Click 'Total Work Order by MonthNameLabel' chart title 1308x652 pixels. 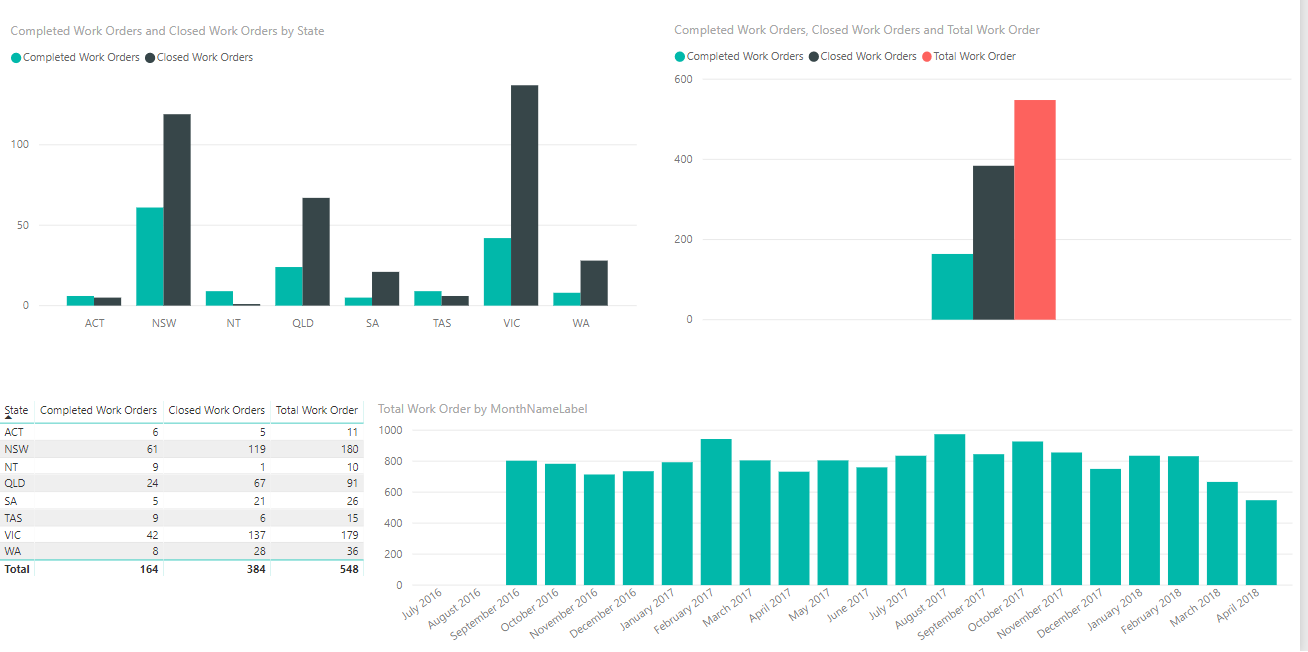482,409
